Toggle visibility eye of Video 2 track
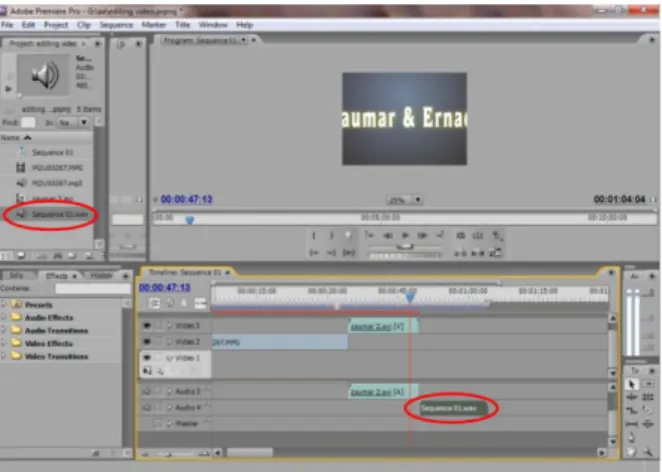This screenshot has height=472, width=662. point(147,342)
